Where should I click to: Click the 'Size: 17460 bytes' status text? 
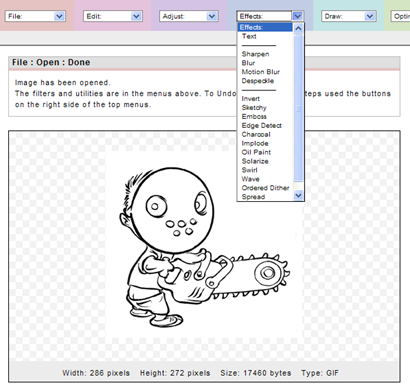click(256, 373)
